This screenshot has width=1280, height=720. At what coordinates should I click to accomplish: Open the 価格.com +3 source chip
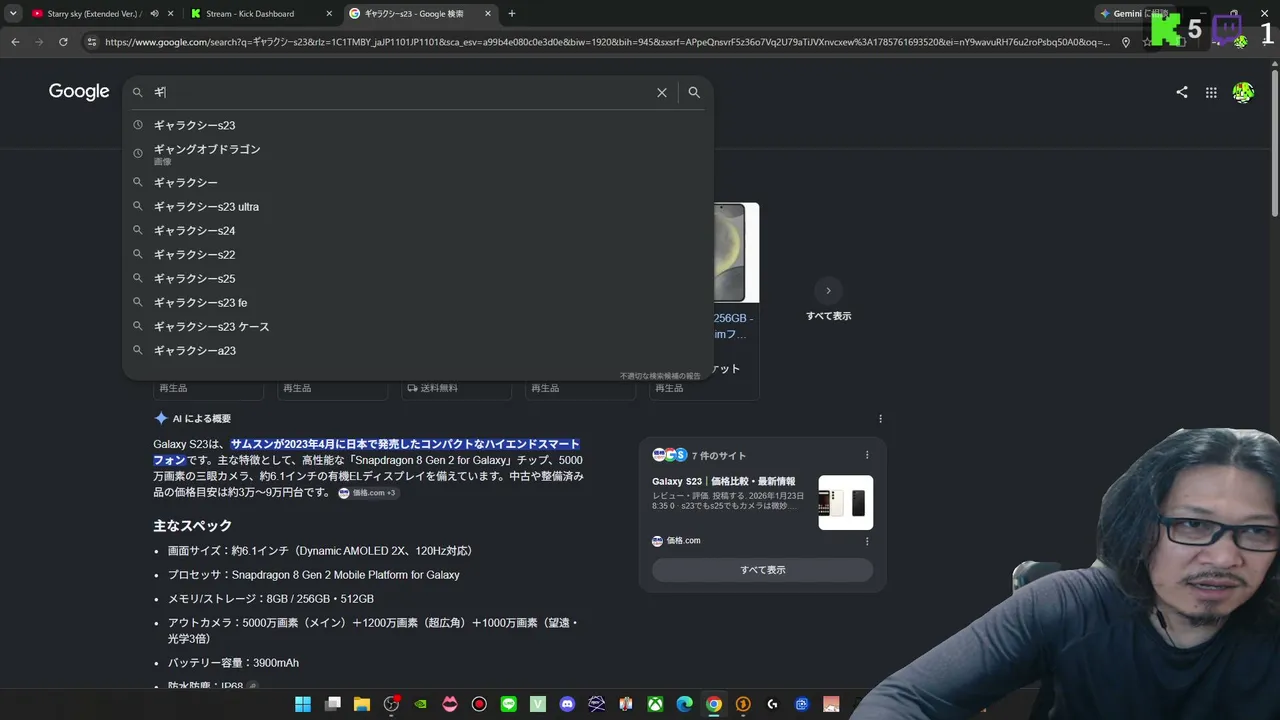367,493
